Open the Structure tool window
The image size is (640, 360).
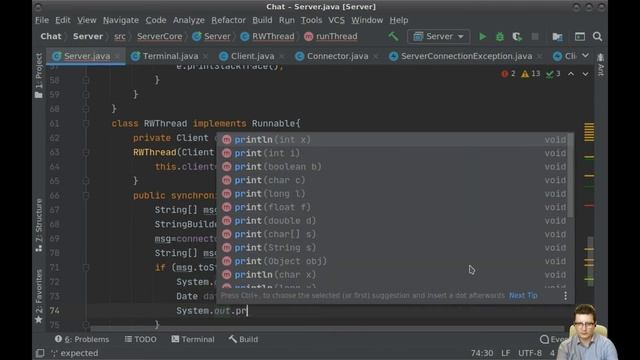point(39,225)
